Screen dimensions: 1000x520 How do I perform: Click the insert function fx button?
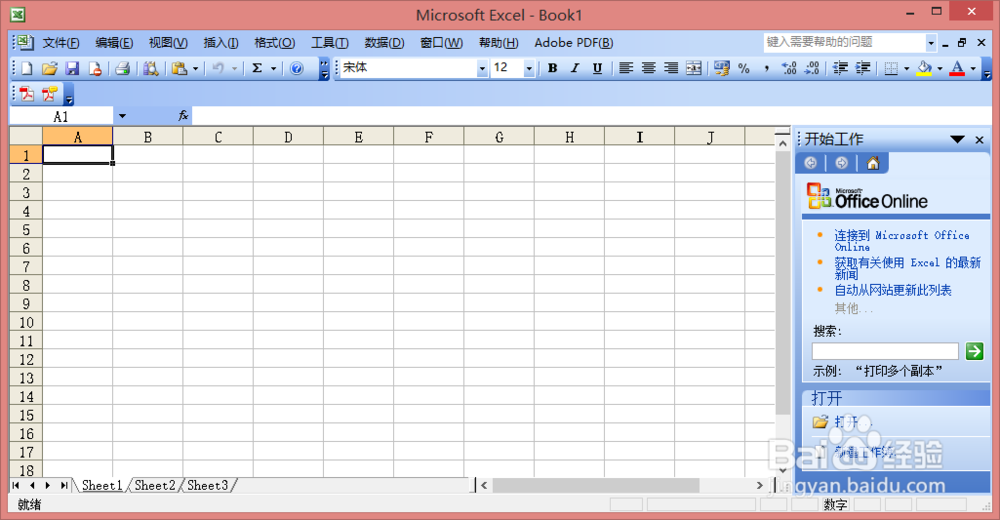pos(183,115)
